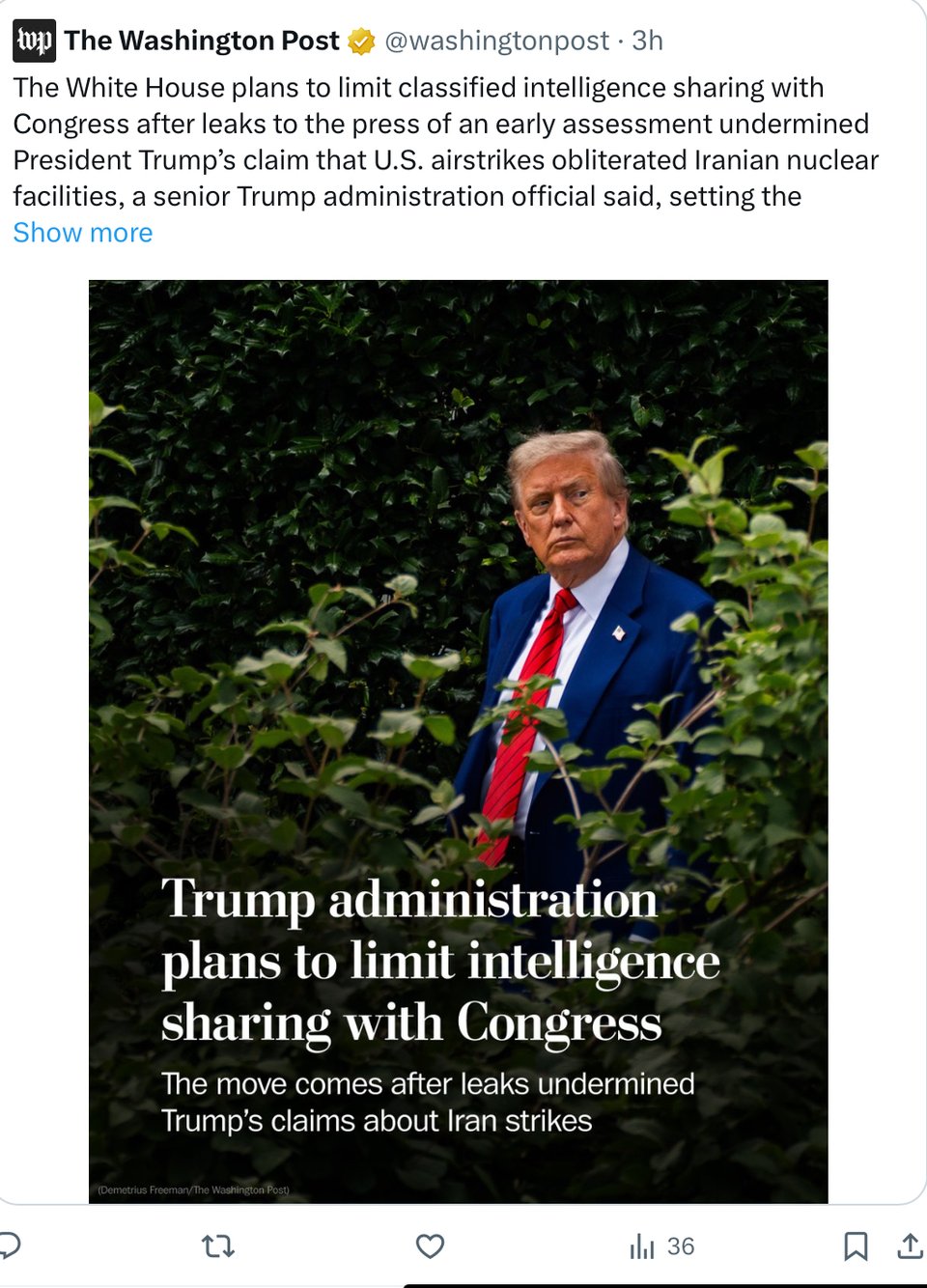Click The Washington Post avatar logo
Viewport: 927px width, 1288px height.
tap(34, 41)
